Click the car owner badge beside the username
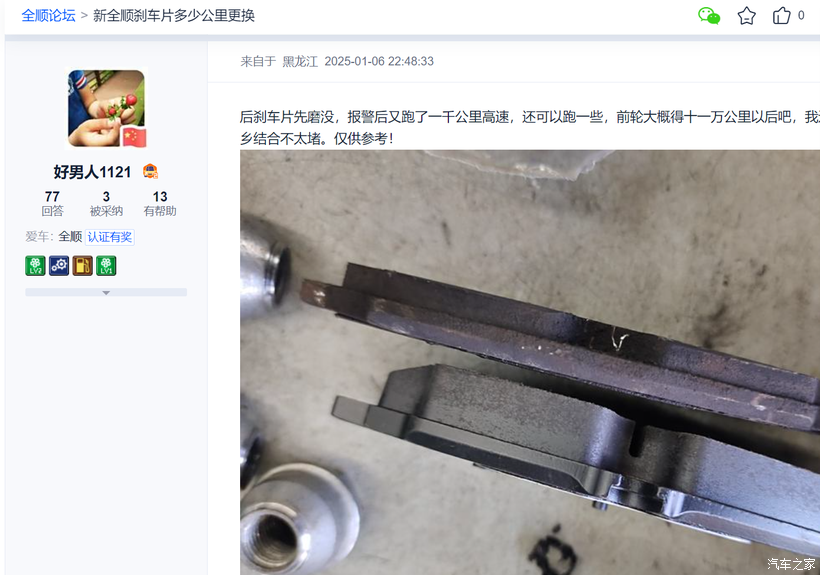 tap(150, 171)
